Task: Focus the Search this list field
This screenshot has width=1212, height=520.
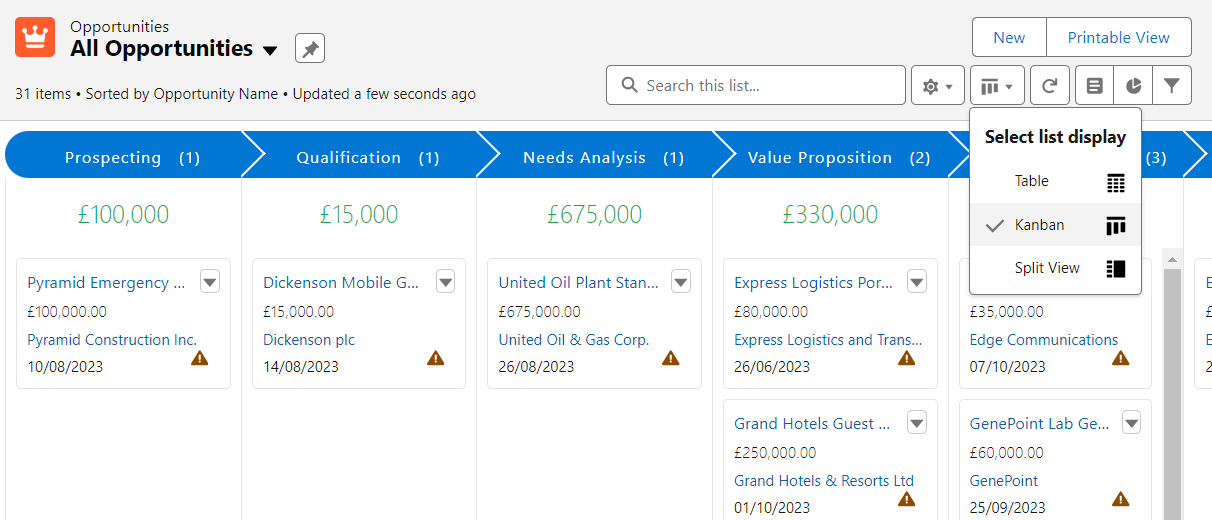Action: click(x=756, y=85)
